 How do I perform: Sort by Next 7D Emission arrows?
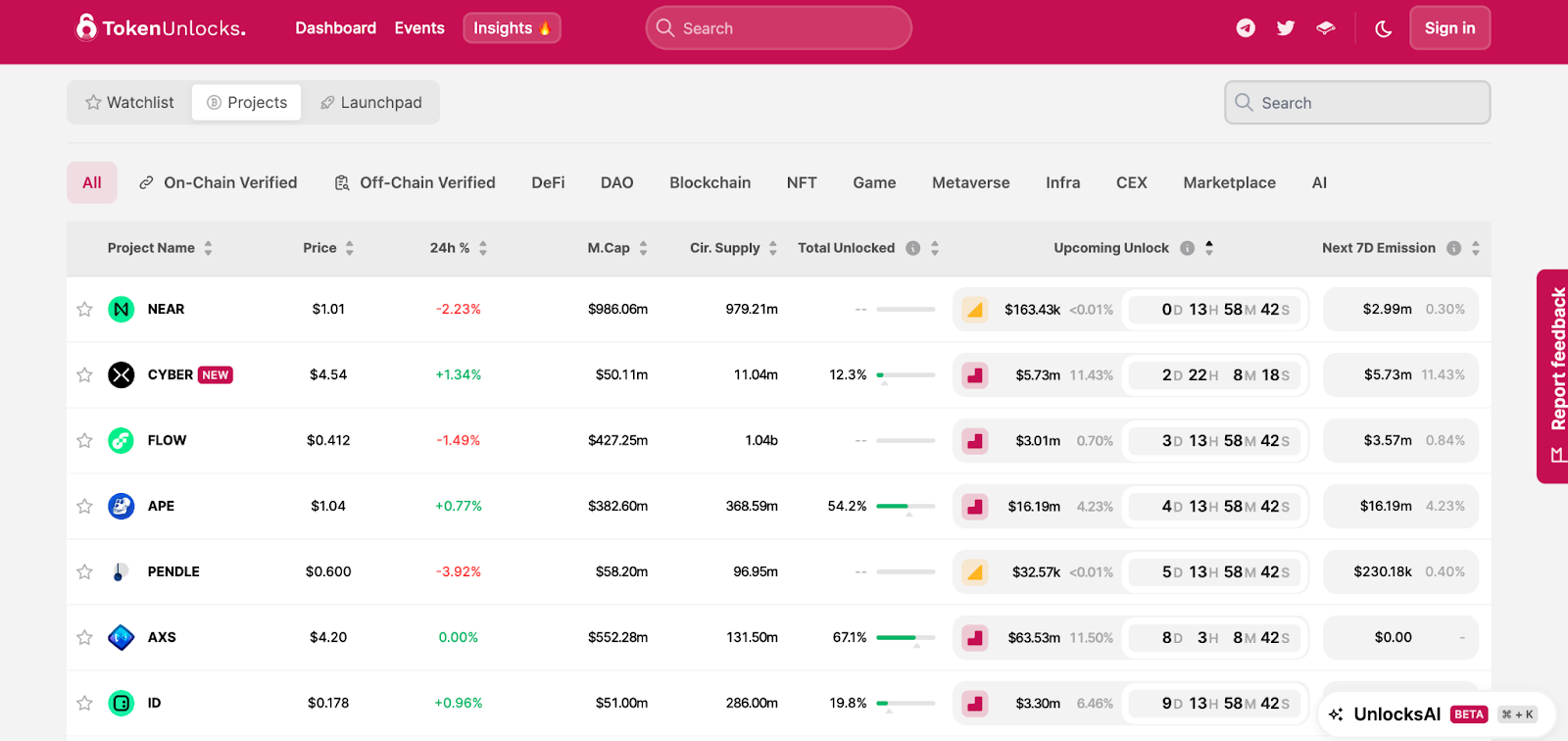(x=1476, y=248)
